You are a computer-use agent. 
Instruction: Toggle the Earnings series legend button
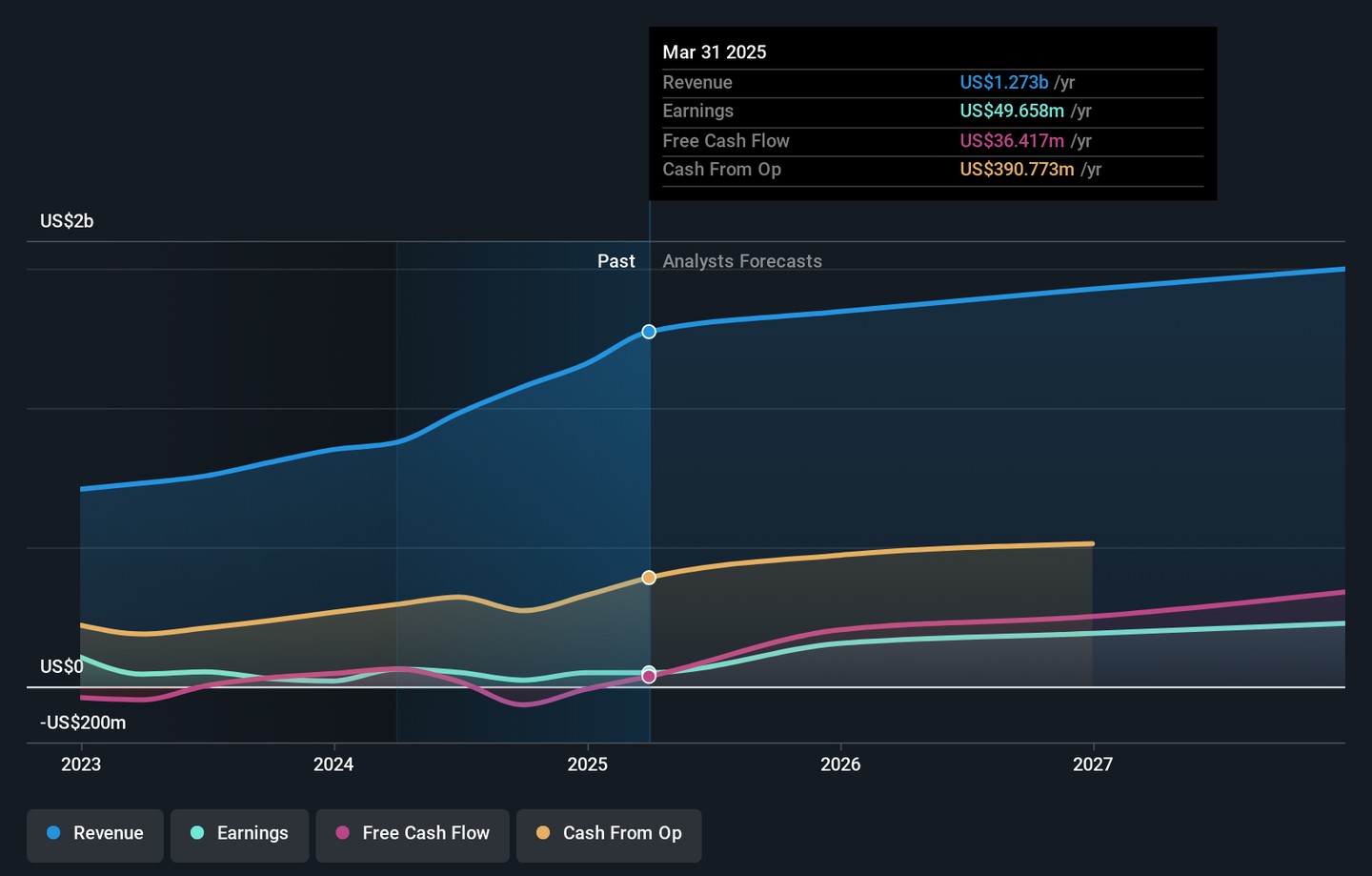coord(239,834)
